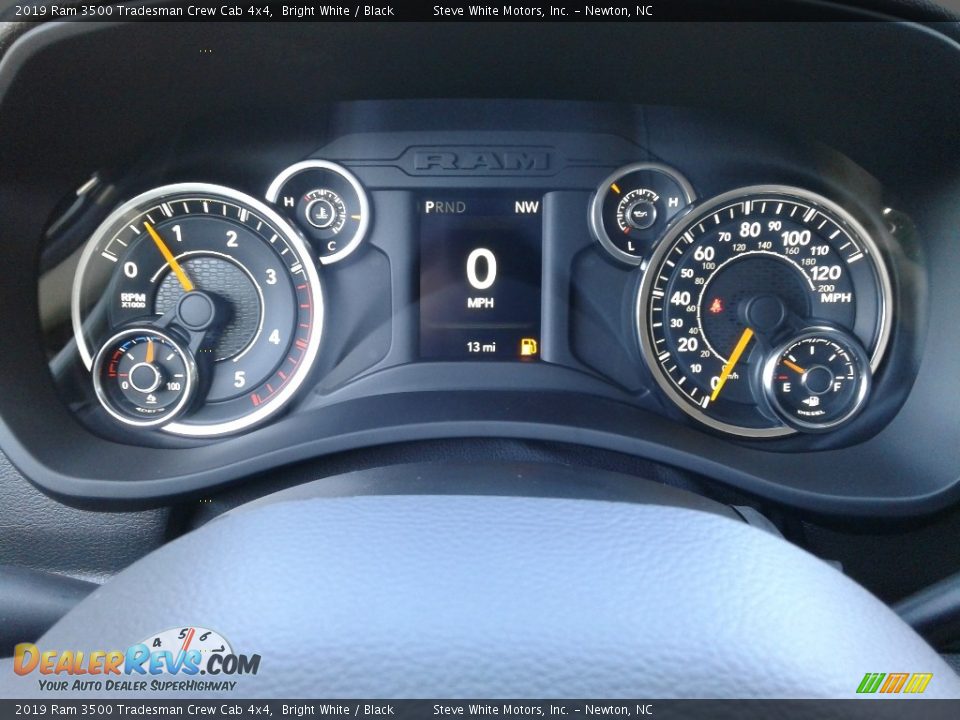Click the NW compass heading
This screenshot has height=720, width=960.
pyautogui.click(x=526, y=207)
